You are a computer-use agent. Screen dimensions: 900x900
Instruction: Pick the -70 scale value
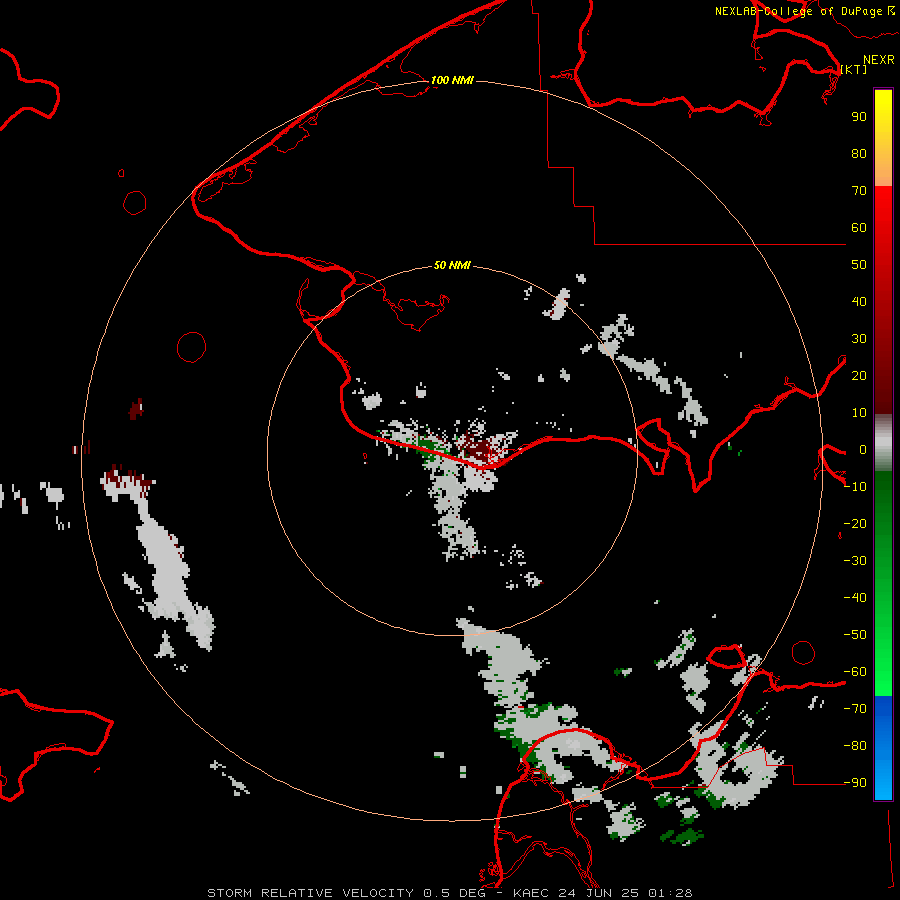tap(855, 709)
